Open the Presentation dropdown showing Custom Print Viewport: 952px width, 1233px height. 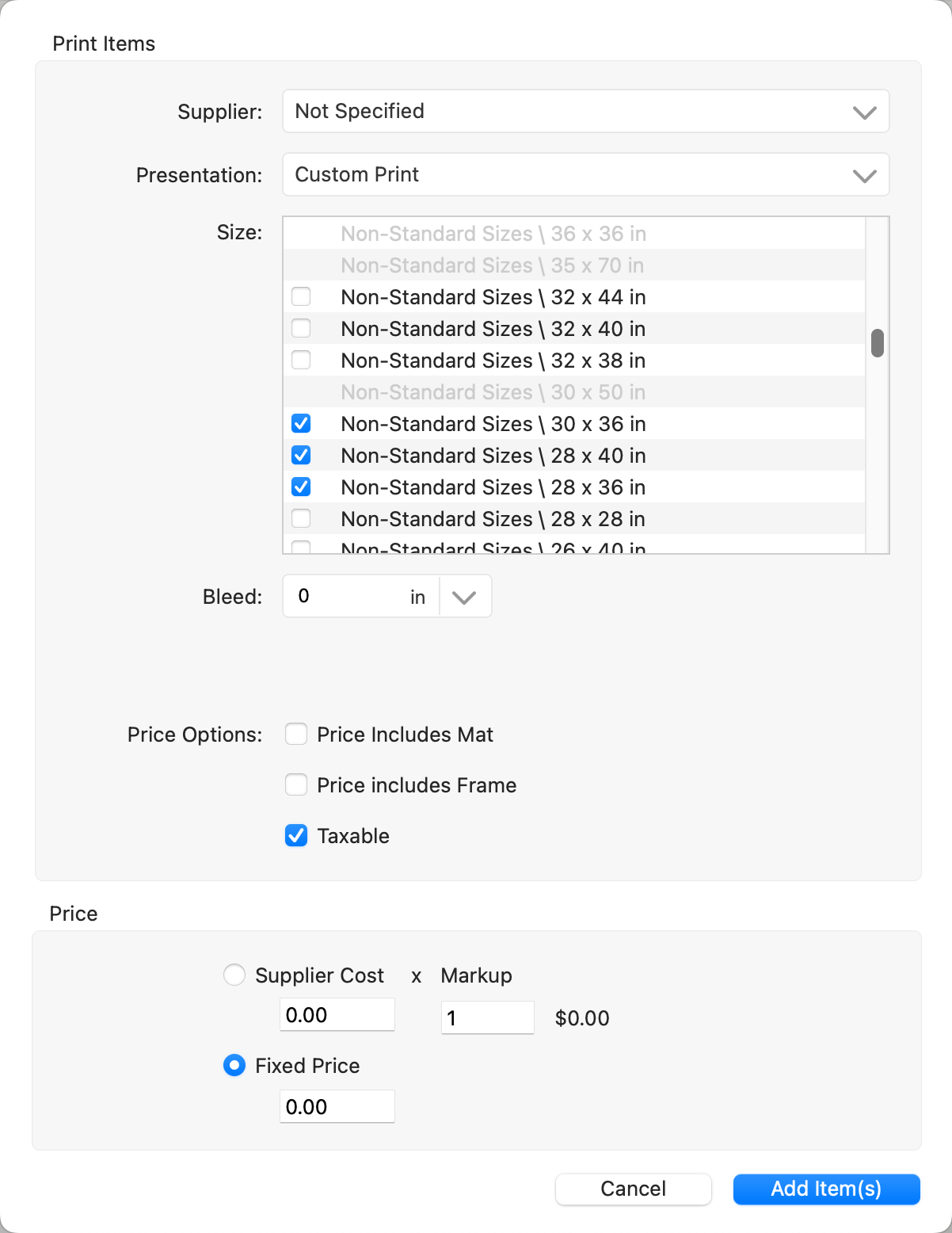(585, 175)
